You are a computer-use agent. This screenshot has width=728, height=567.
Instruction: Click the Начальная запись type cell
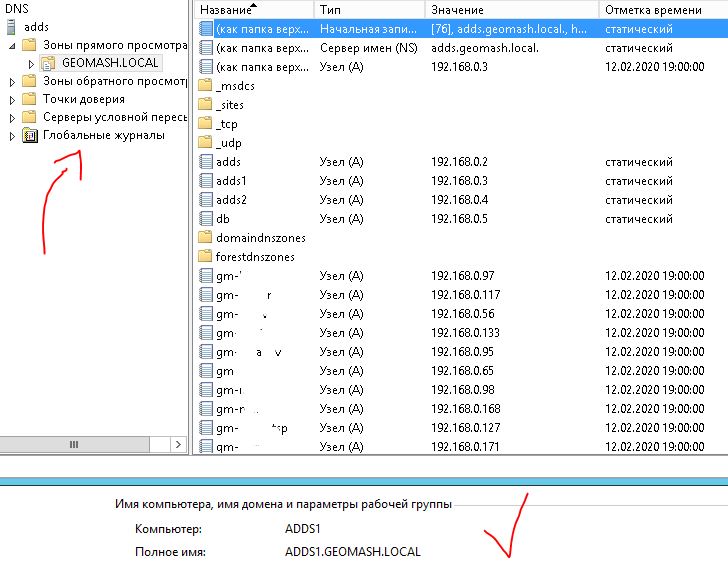click(x=368, y=29)
